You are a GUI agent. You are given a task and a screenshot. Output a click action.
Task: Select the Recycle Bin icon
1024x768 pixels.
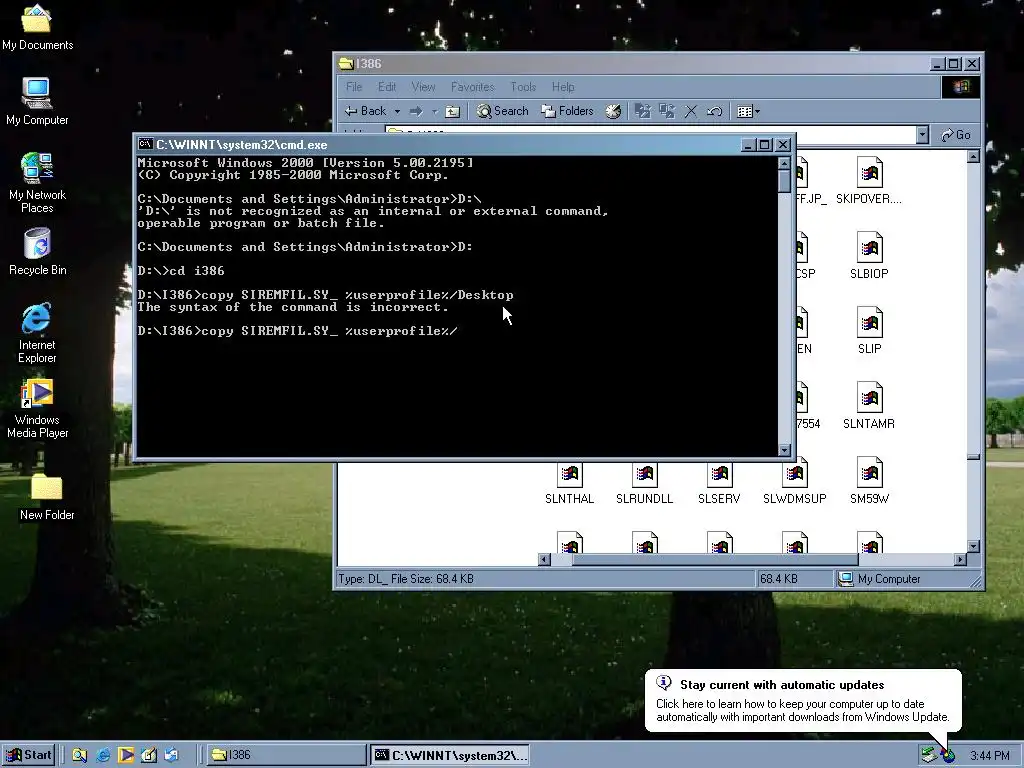point(37,251)
